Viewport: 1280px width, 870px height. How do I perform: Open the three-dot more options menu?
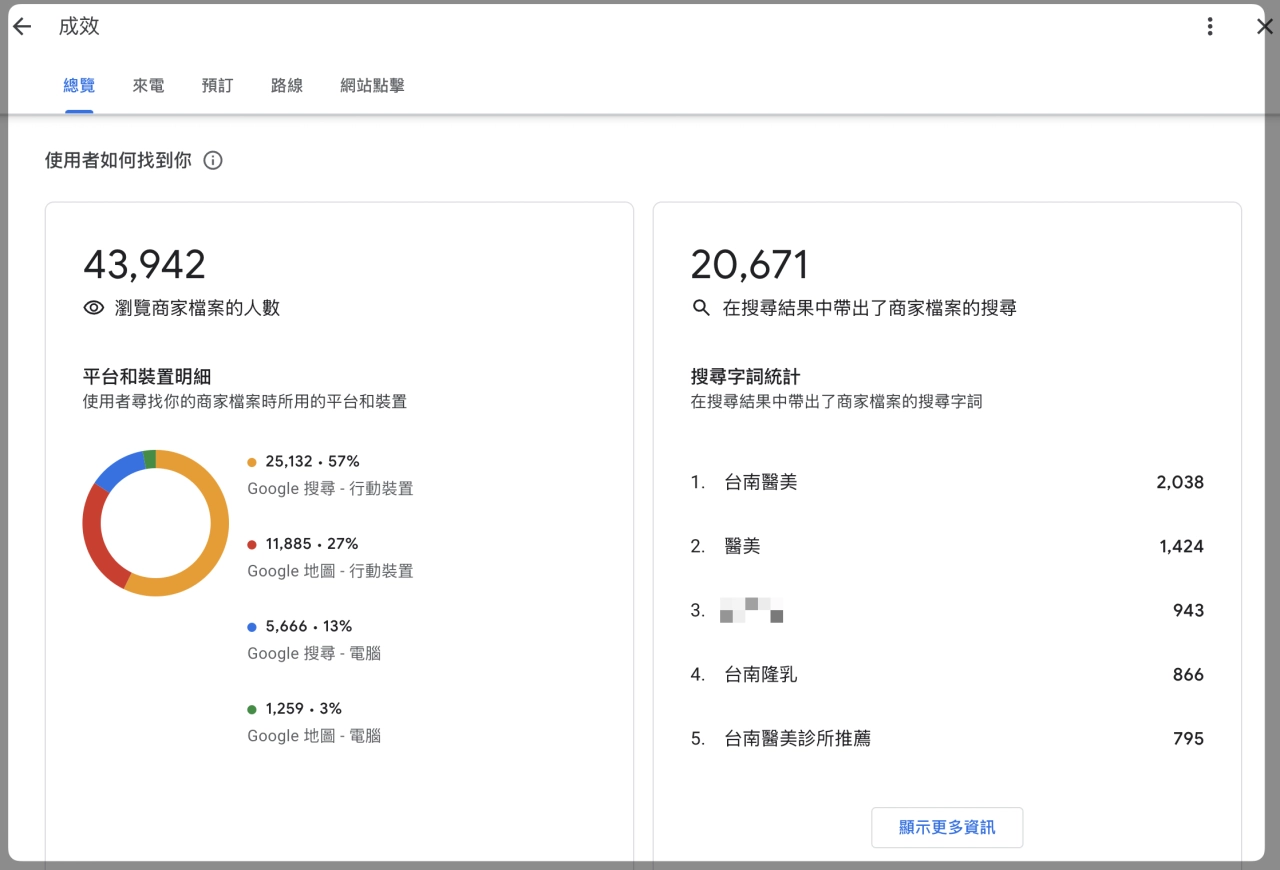[1210, 27]
